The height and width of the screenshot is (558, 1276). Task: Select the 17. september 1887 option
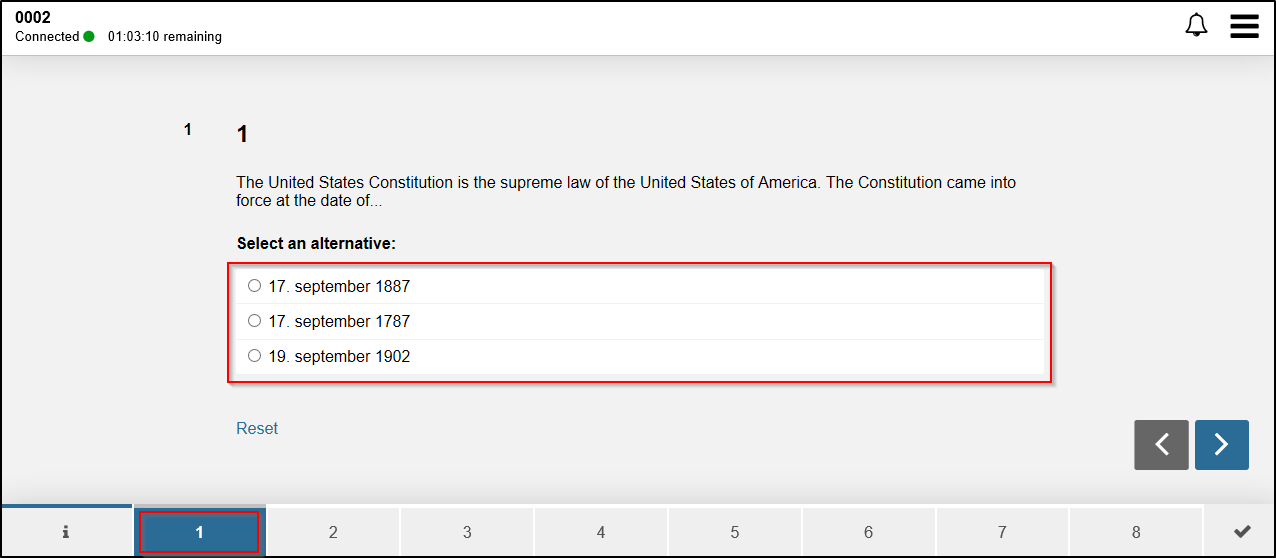(640, 286)
